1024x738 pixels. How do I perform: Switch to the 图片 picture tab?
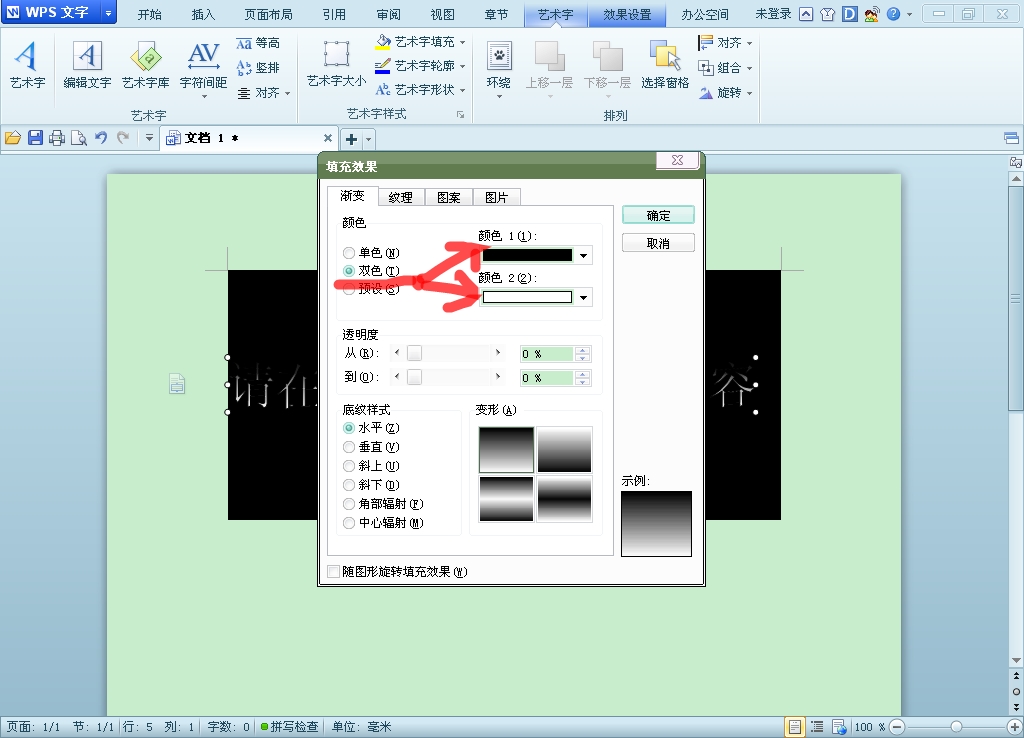pyautogui.click(x=496, y=197)
